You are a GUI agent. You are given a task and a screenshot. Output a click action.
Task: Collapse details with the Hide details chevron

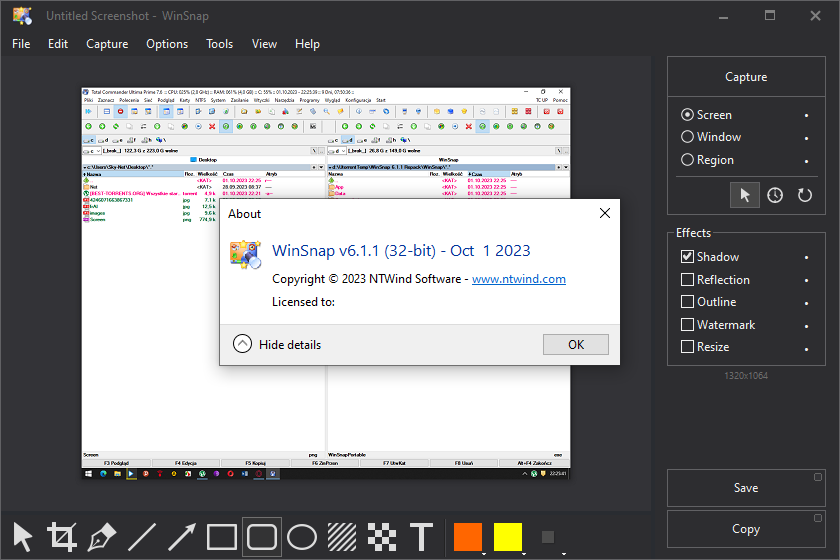(242, 344)
